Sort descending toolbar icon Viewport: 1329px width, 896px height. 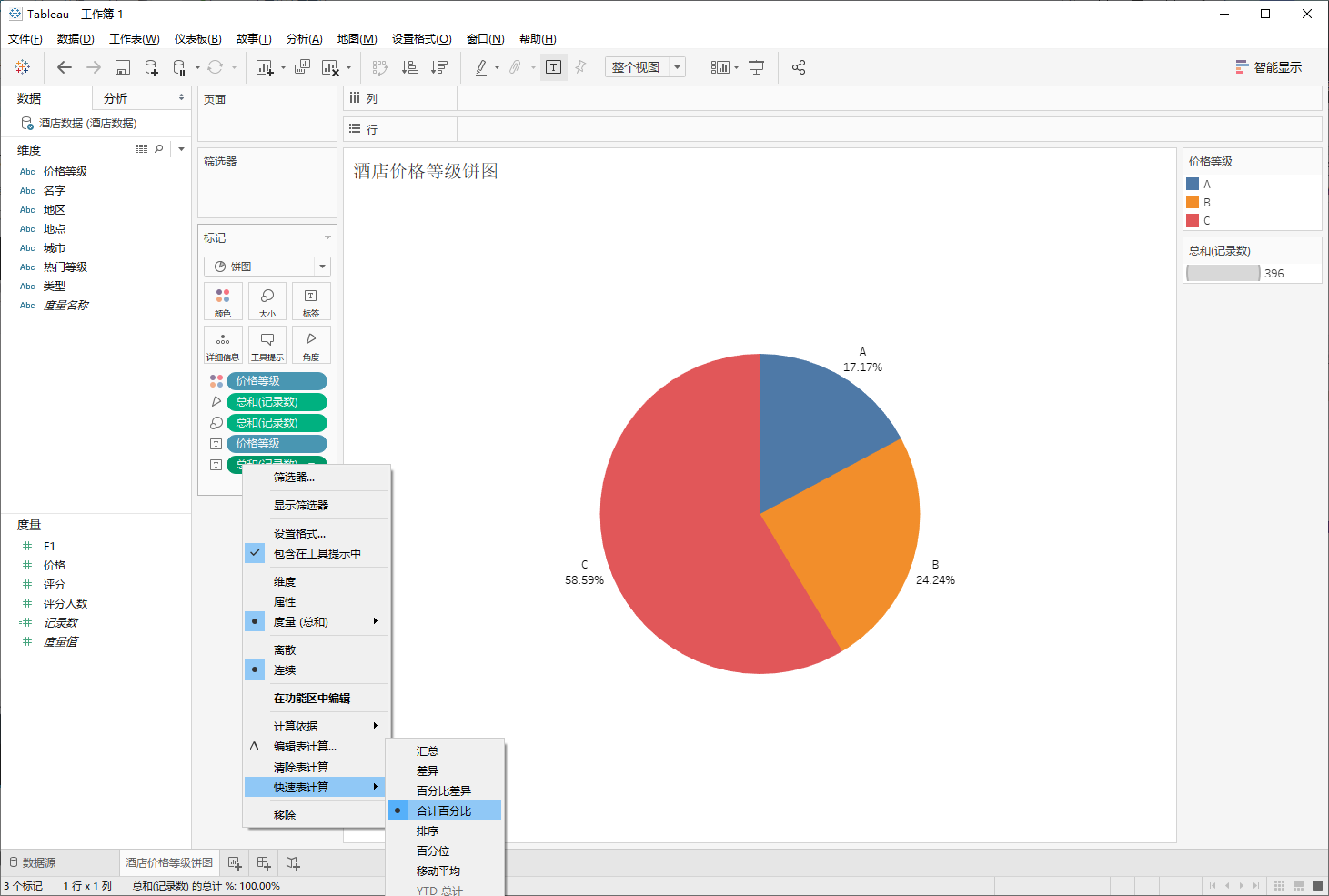(x=439, y=67)
